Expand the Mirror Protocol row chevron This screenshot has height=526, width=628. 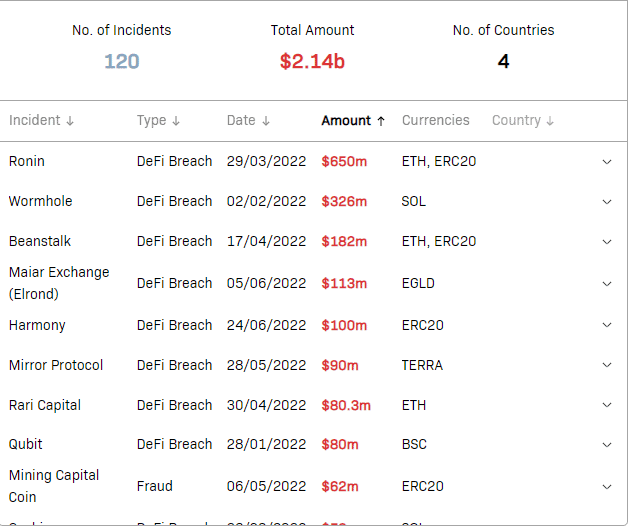[x=607, y=365]
